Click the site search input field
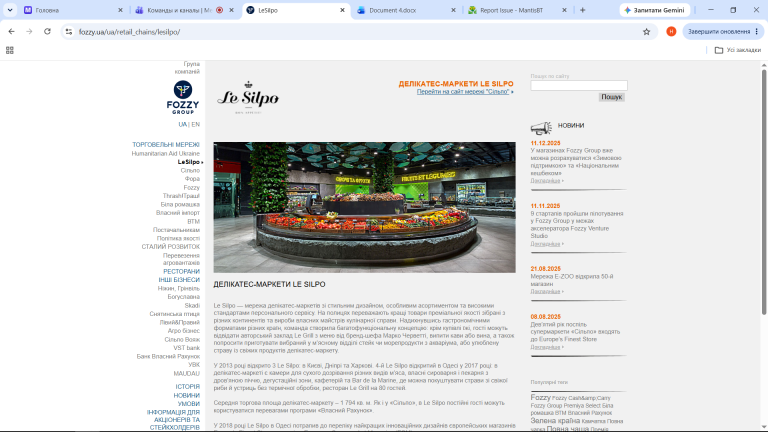This screenshot has width=768, height=432. (579, 86)
